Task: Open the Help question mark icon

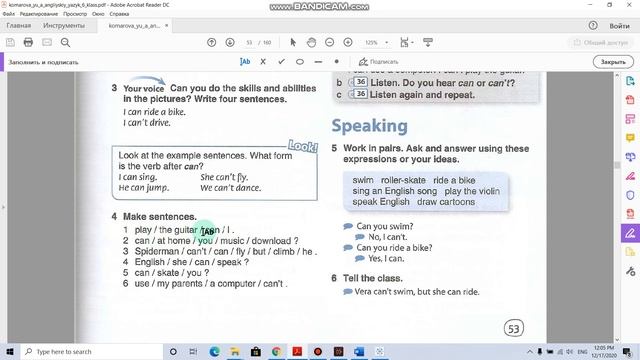Action: pos(593,25)
